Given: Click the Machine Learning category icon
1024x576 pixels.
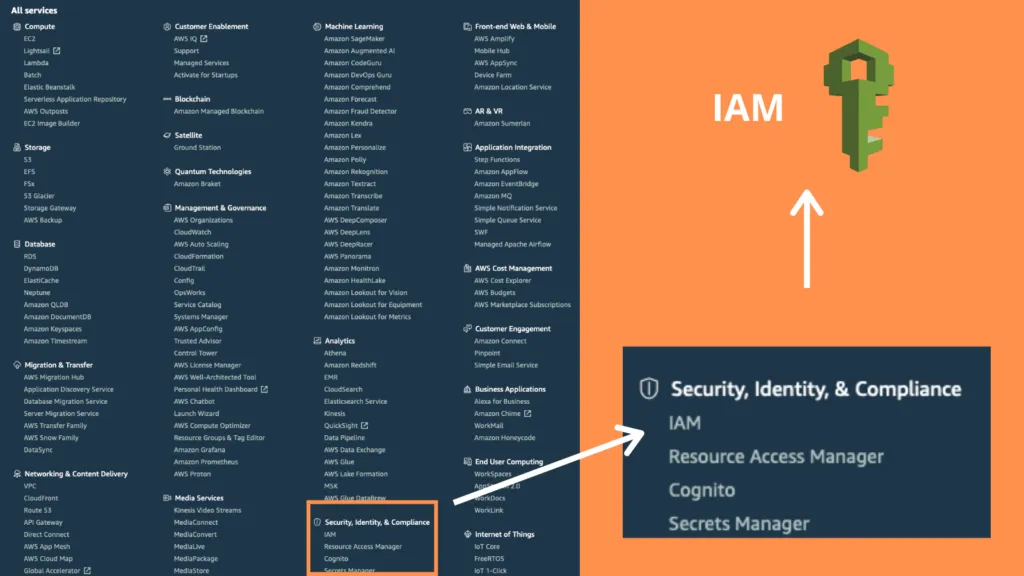Looking at the screenshot, I should 317,27.
